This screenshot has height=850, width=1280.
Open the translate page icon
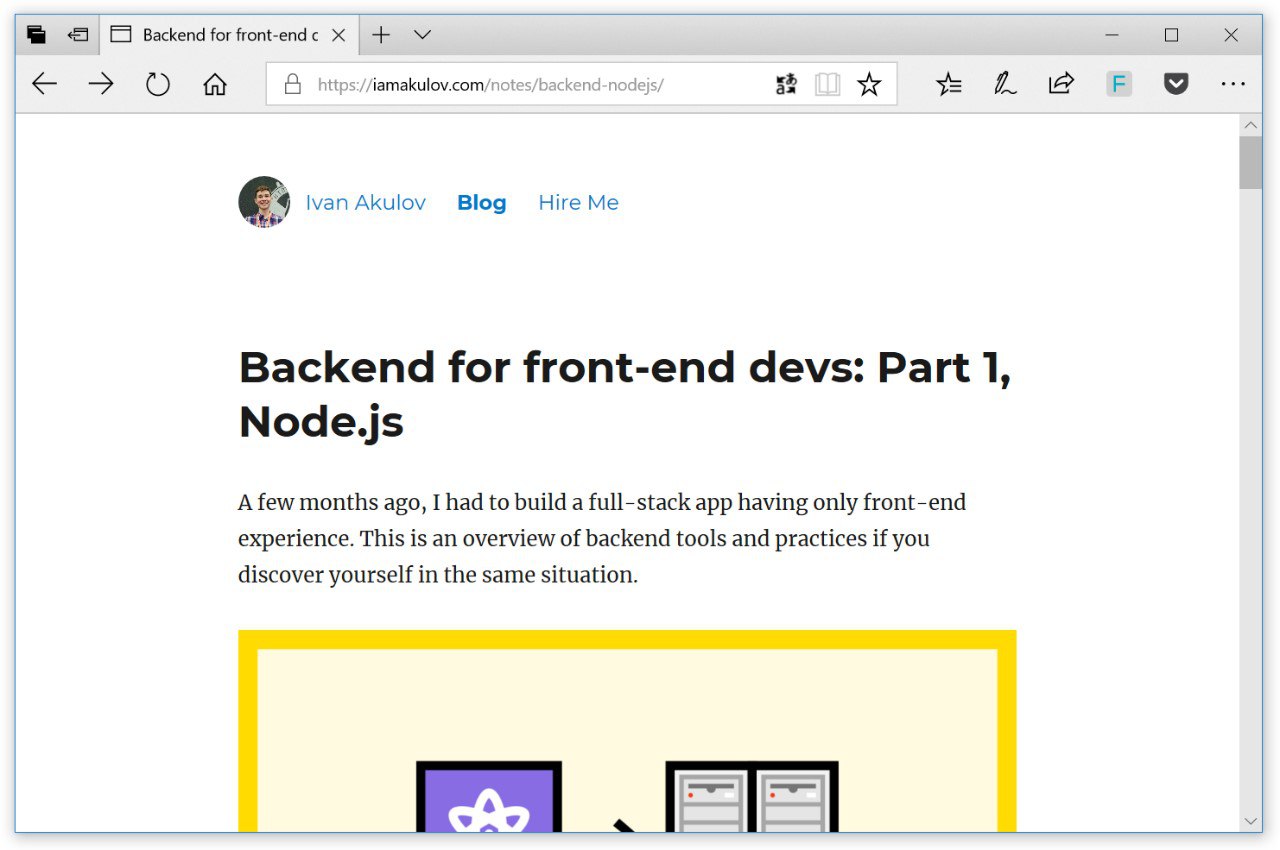786,85
